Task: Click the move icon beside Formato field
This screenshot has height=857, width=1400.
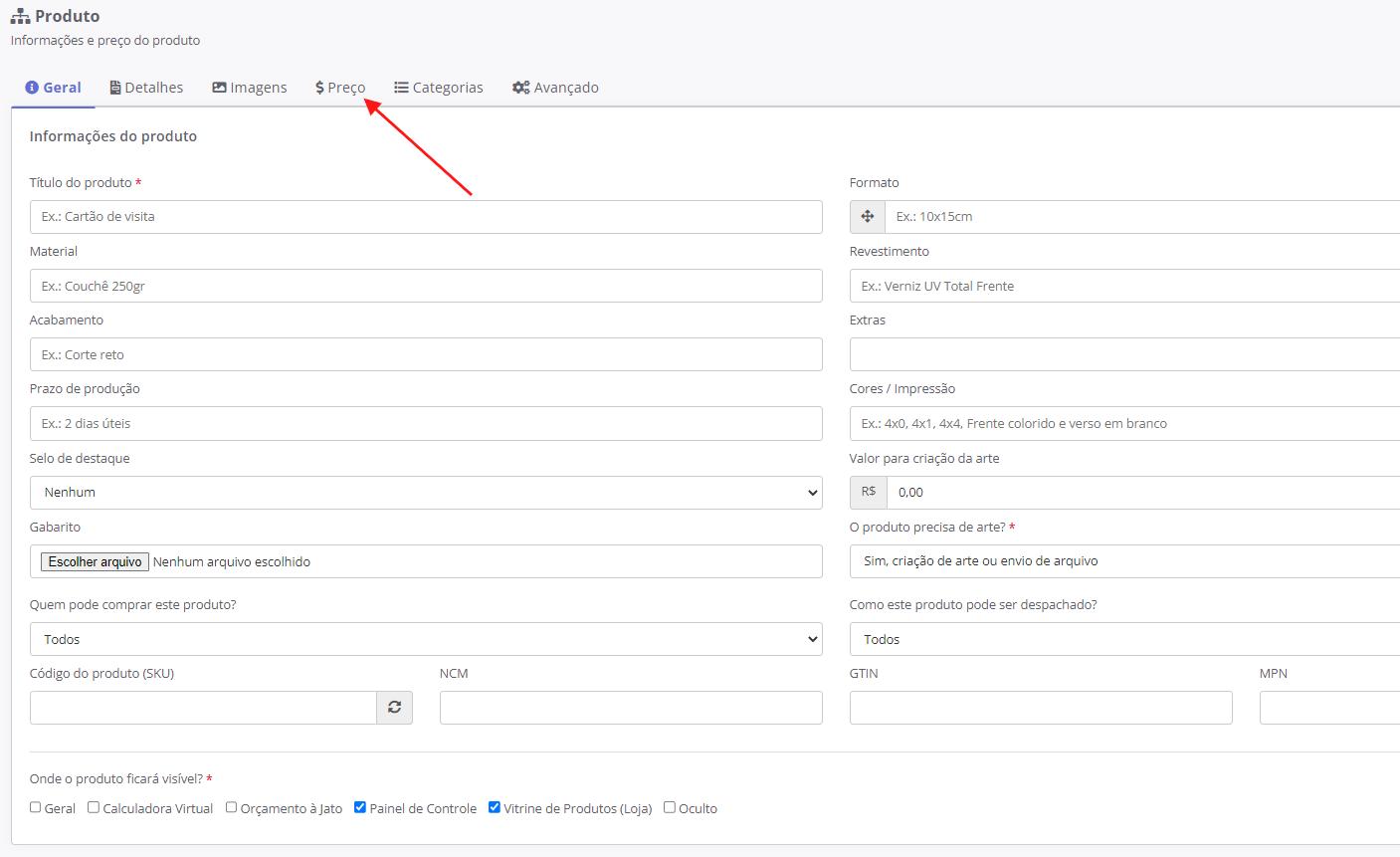Action: [868, 217]
